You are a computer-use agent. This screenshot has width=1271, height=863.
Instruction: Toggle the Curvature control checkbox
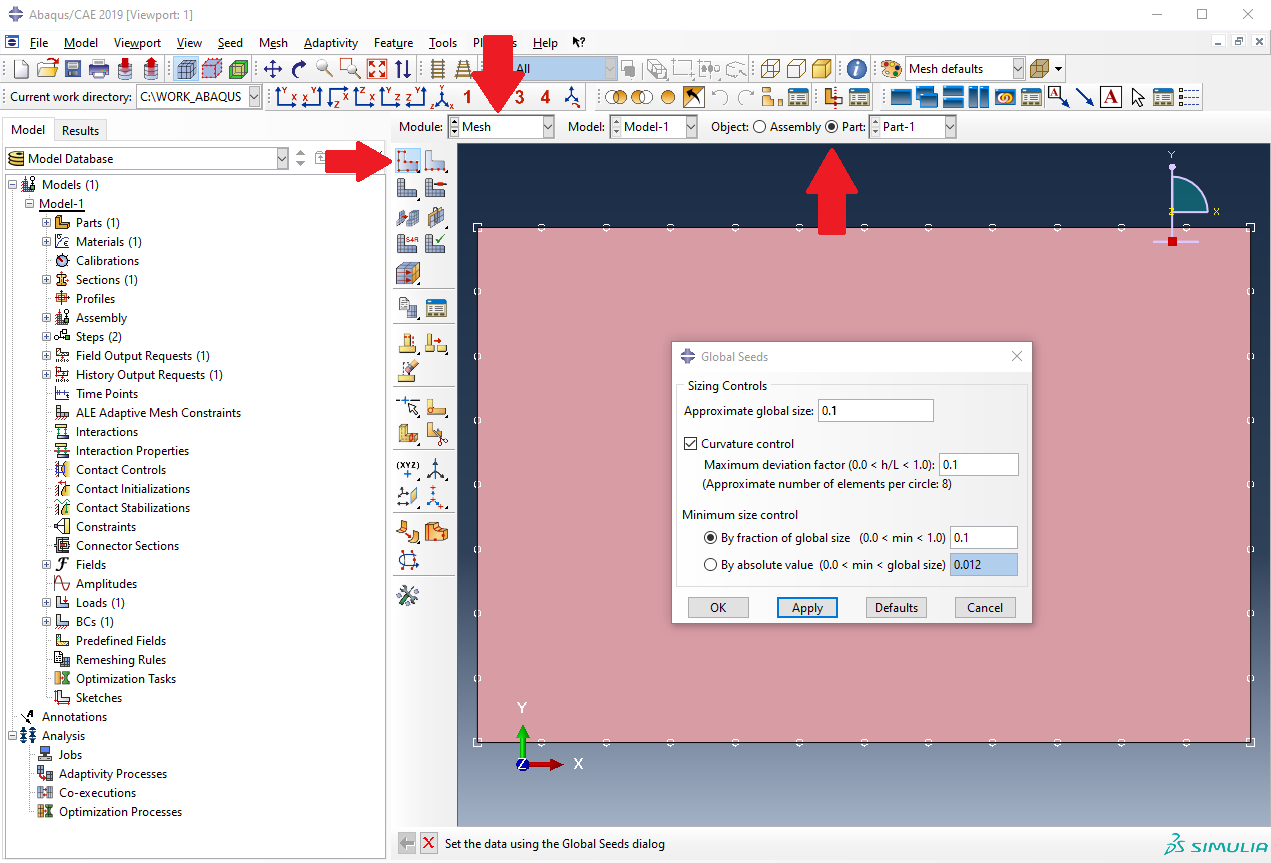click(690, 444)
